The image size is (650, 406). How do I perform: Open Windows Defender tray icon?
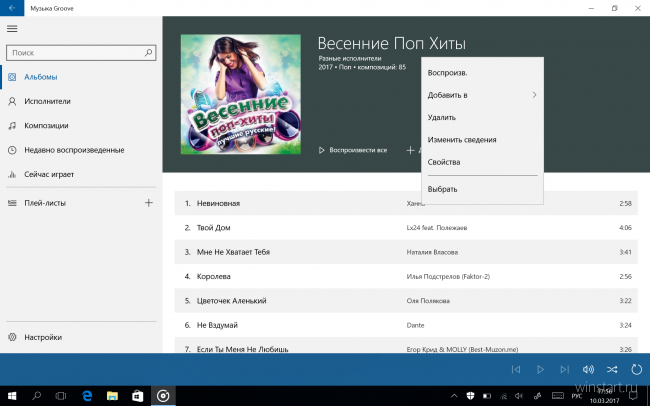471,396
